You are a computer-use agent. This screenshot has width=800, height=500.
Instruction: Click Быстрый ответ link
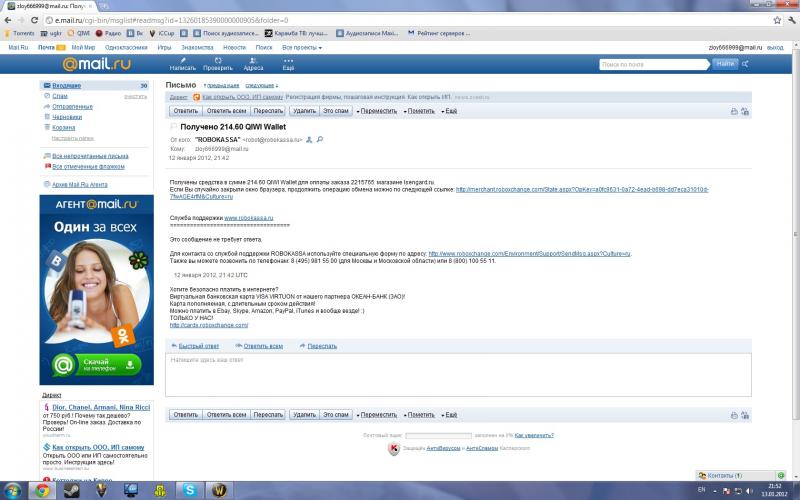(198, 346)
